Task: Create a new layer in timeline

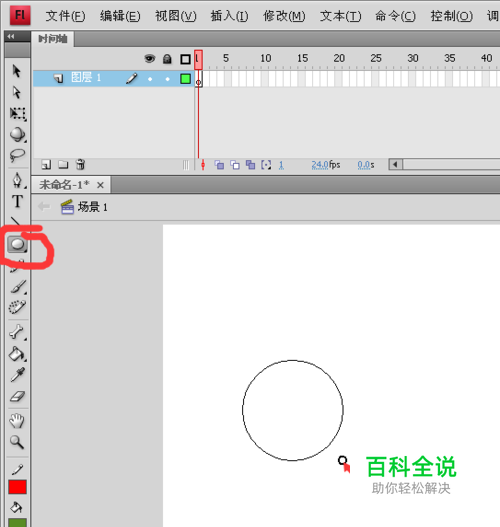Action: tap(46, 165)
